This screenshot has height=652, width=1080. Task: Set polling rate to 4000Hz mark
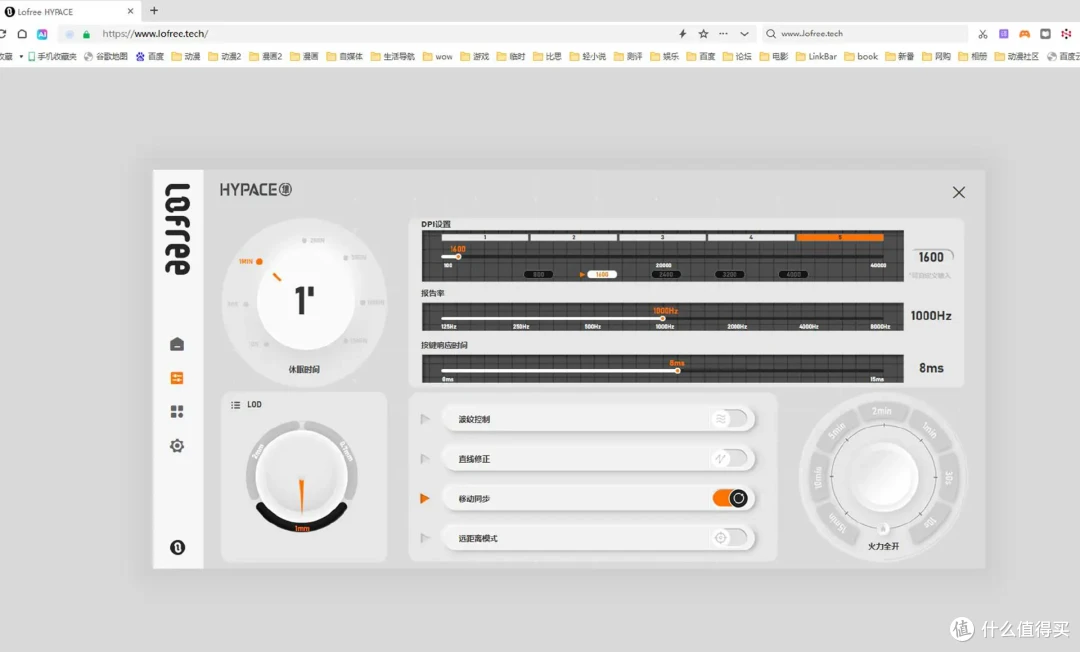pyautogui.click(x=809, y=326)
